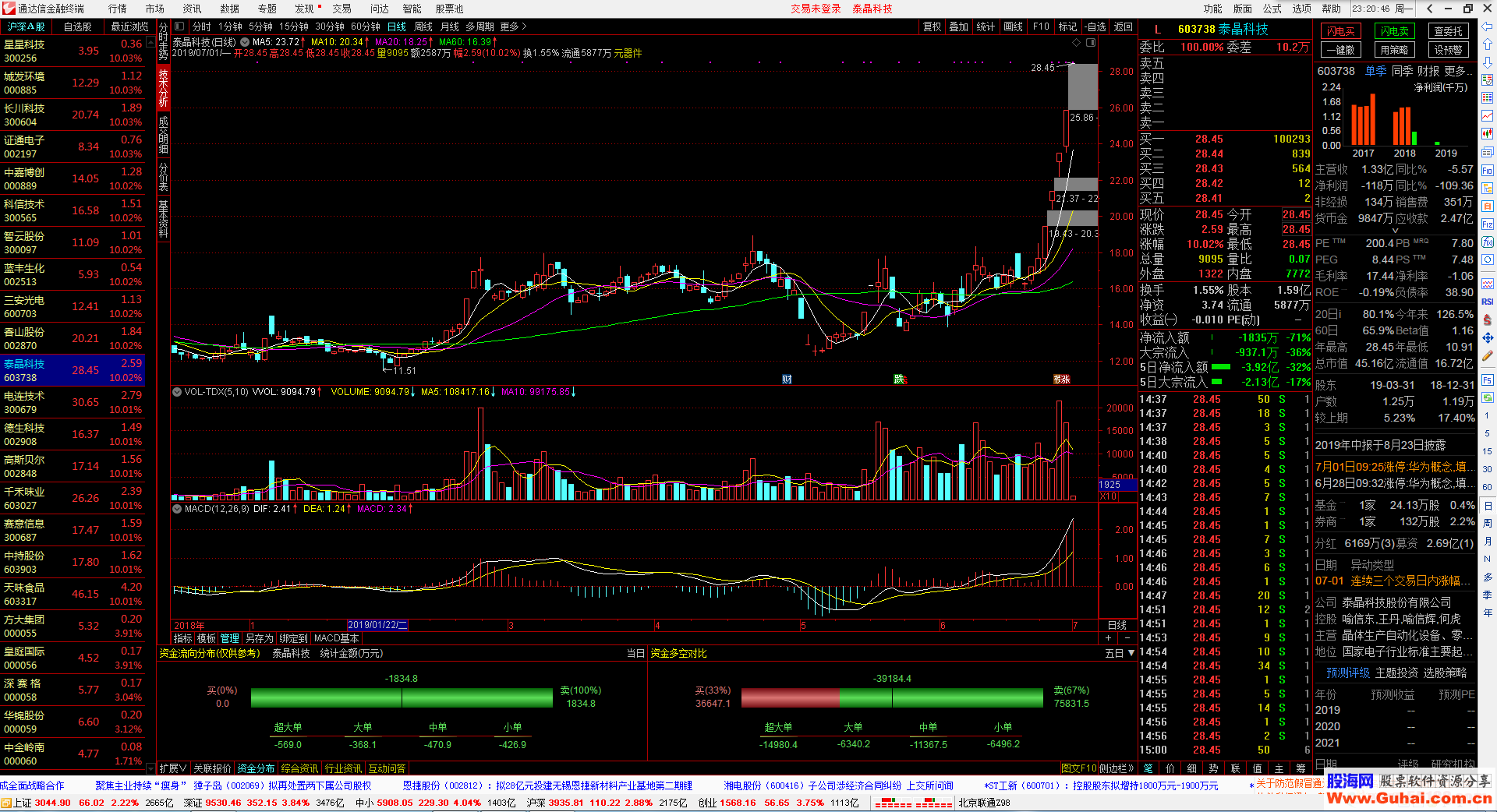
Task: Click the 闪电卖 button
Action: [1395, 31]
